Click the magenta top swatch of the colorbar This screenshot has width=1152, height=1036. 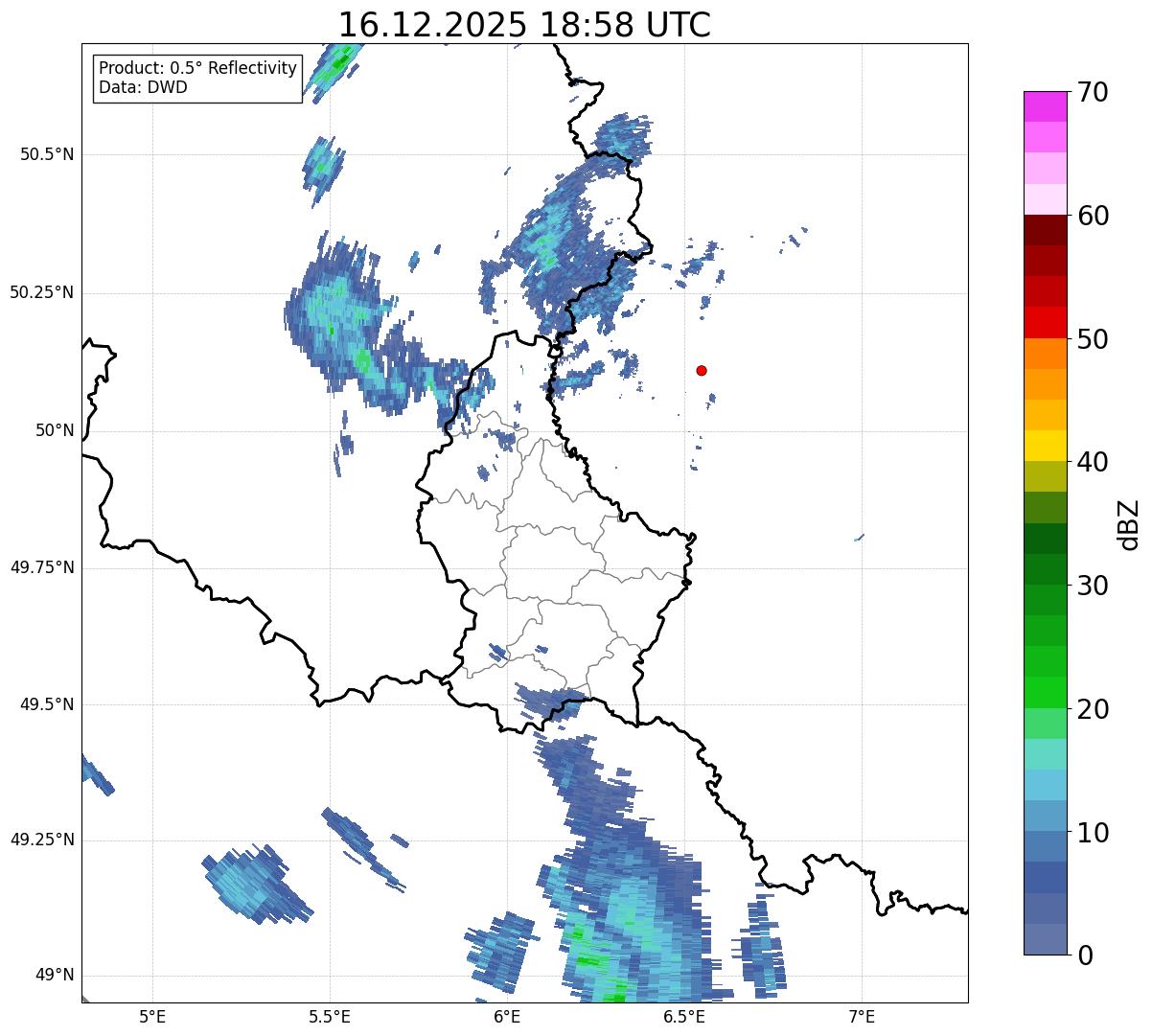1045,106
